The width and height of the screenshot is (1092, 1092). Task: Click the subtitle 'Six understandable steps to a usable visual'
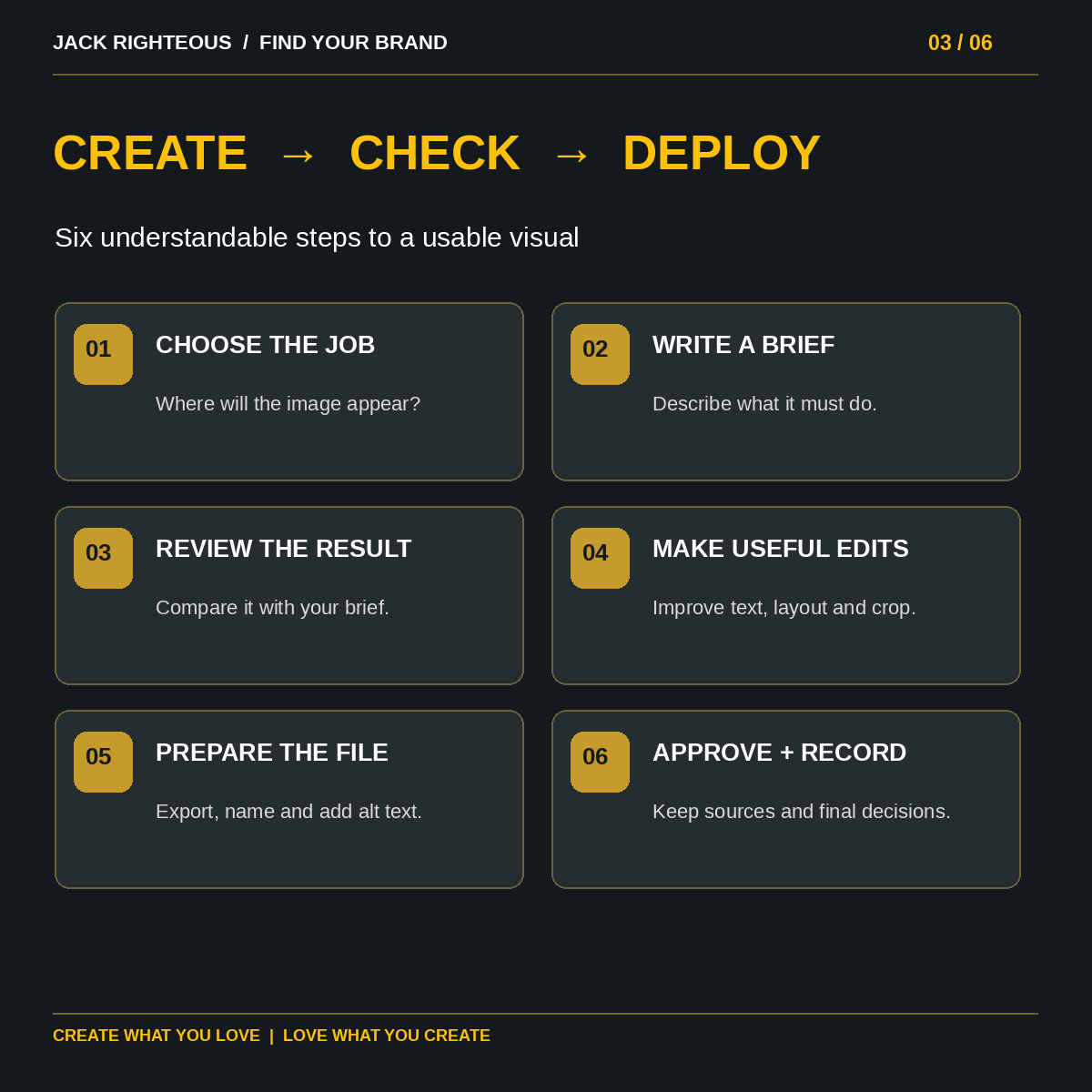click(317, 238)
